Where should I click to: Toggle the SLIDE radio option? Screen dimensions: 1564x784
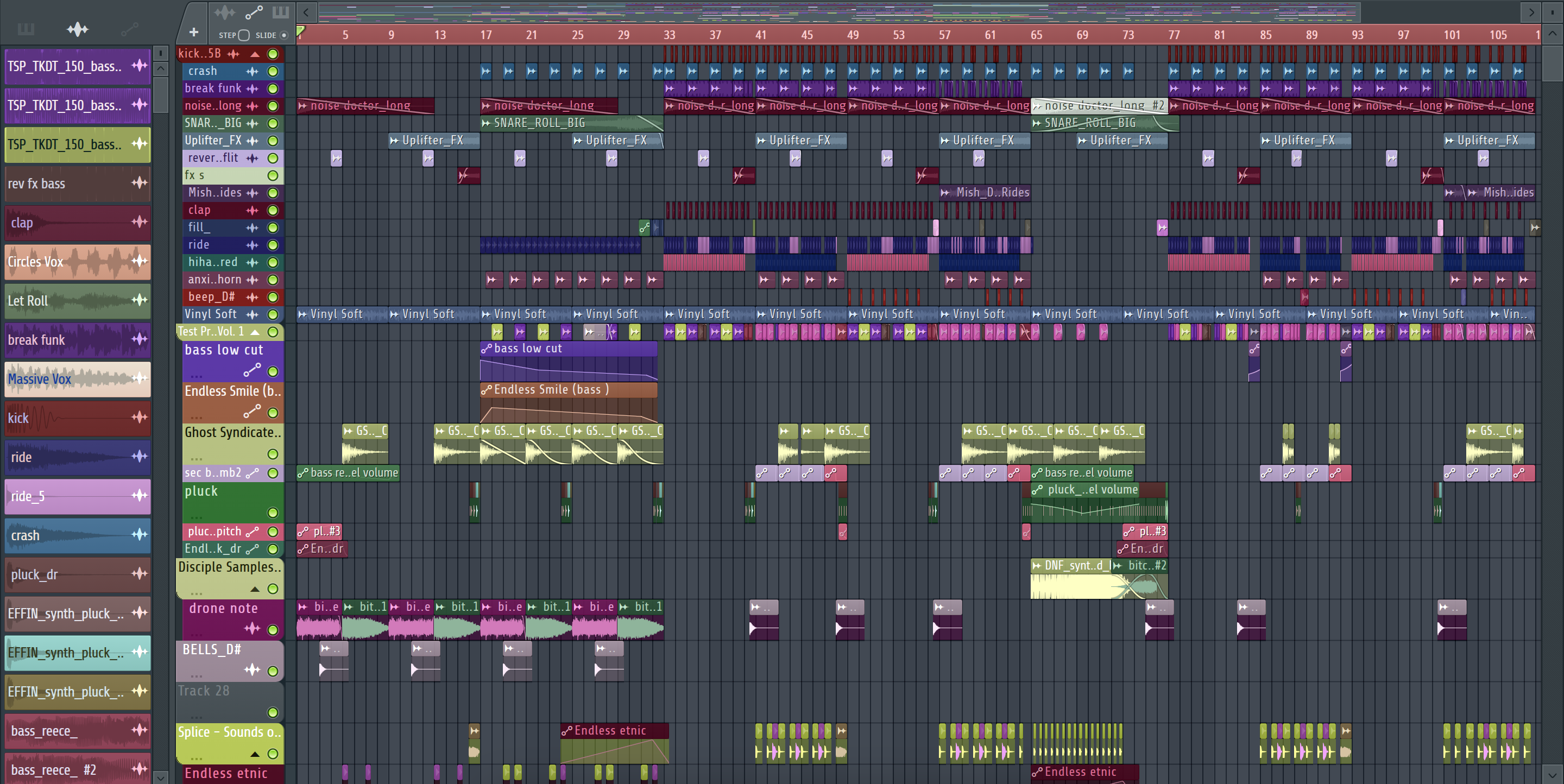click(283, 35)
